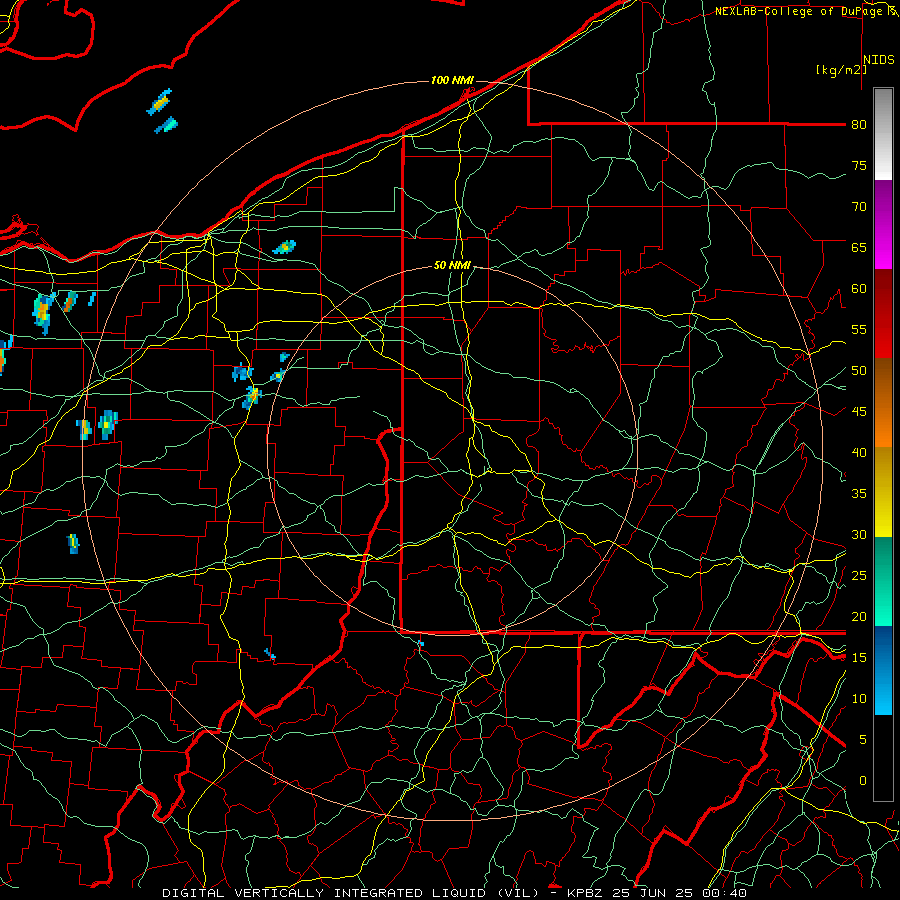Click the 30 value on the VIL scale
The height and width of the screenshot is (900, 900).
859,535
